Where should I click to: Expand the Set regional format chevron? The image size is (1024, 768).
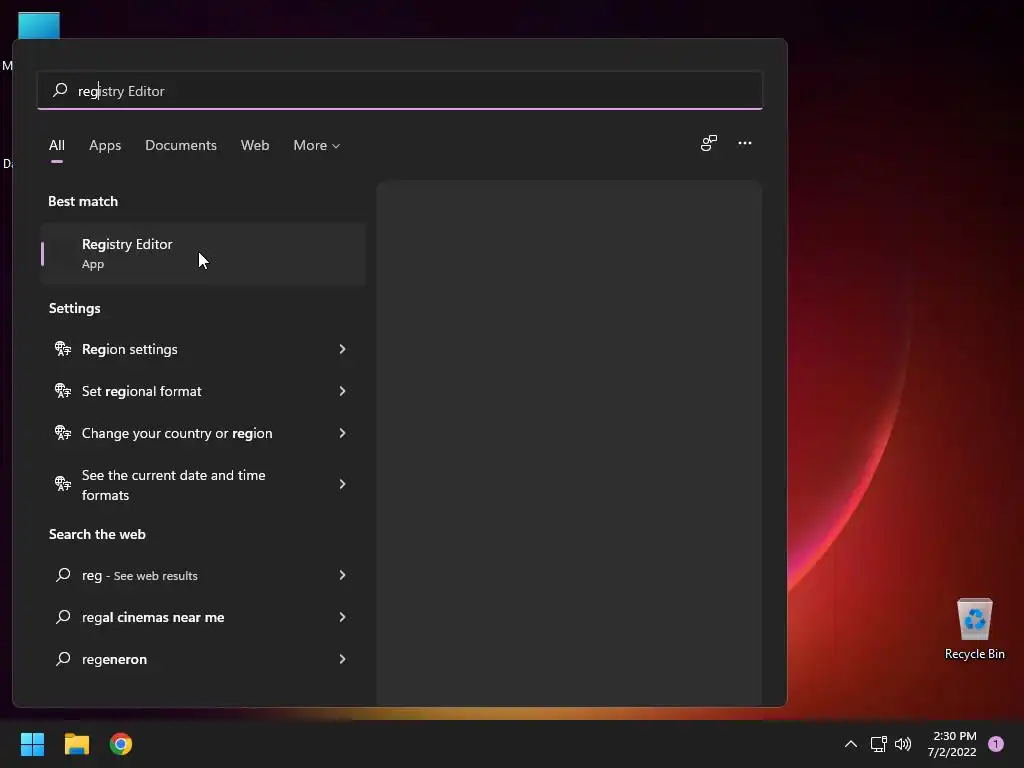tap(342, 391)
